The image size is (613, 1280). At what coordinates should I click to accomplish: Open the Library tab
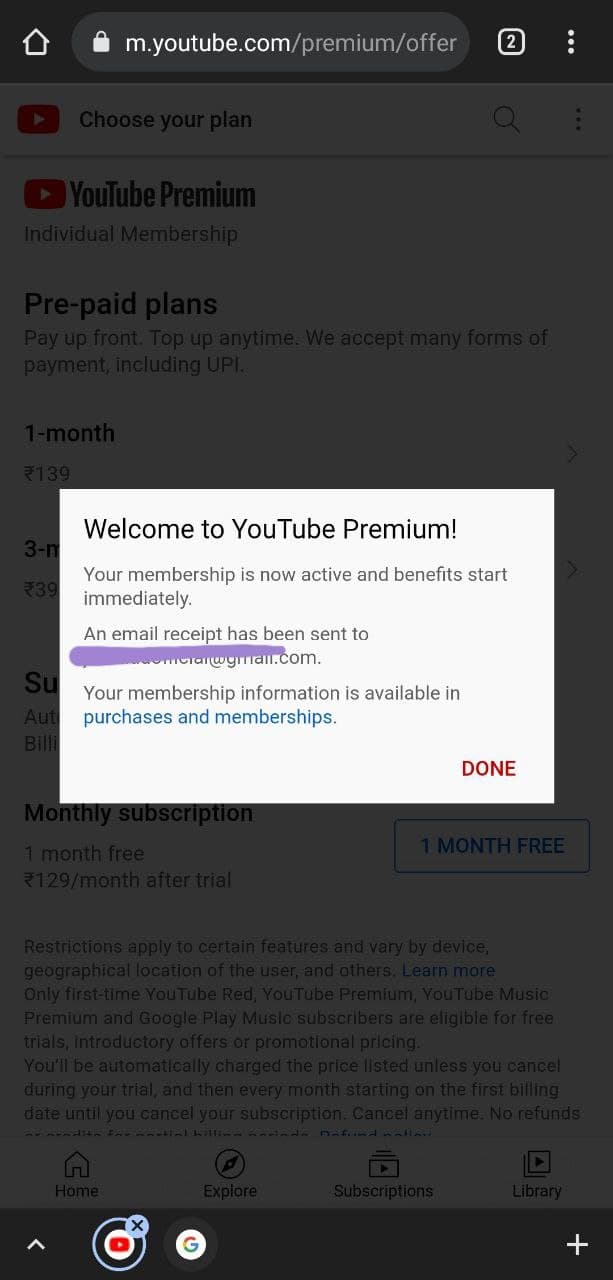click(537, 1175)
